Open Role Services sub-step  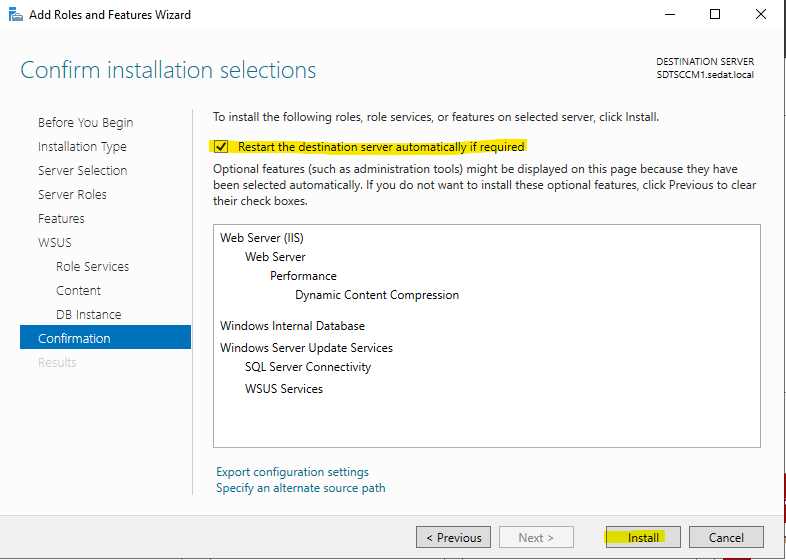(x=92, y=267)
